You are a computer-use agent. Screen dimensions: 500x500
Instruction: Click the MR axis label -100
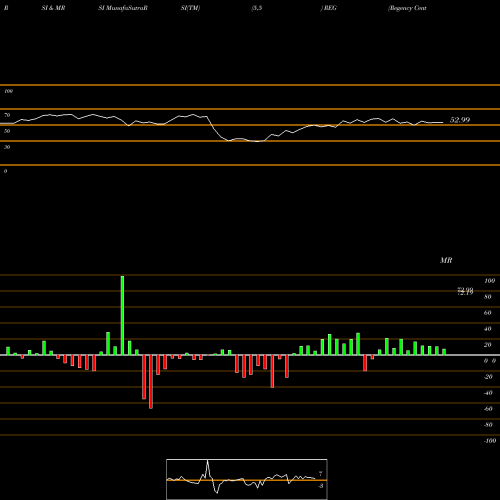click(x=490, y=441)
